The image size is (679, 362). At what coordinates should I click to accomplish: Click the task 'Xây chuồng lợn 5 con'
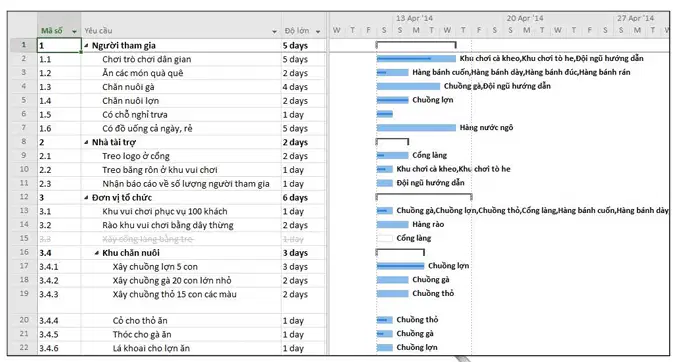click(155, 267)
